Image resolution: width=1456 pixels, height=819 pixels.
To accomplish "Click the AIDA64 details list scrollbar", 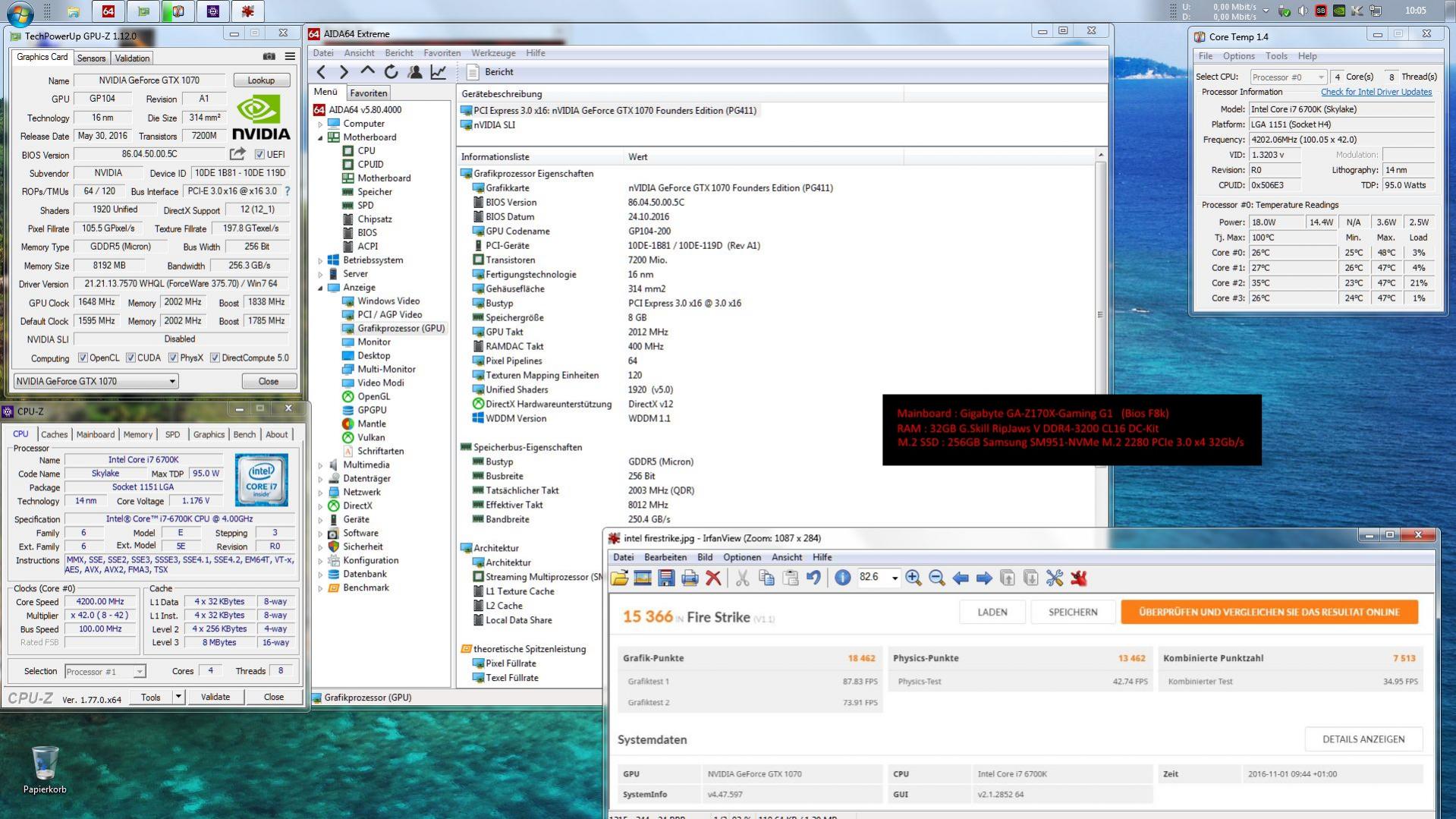I will (1100, 314).
